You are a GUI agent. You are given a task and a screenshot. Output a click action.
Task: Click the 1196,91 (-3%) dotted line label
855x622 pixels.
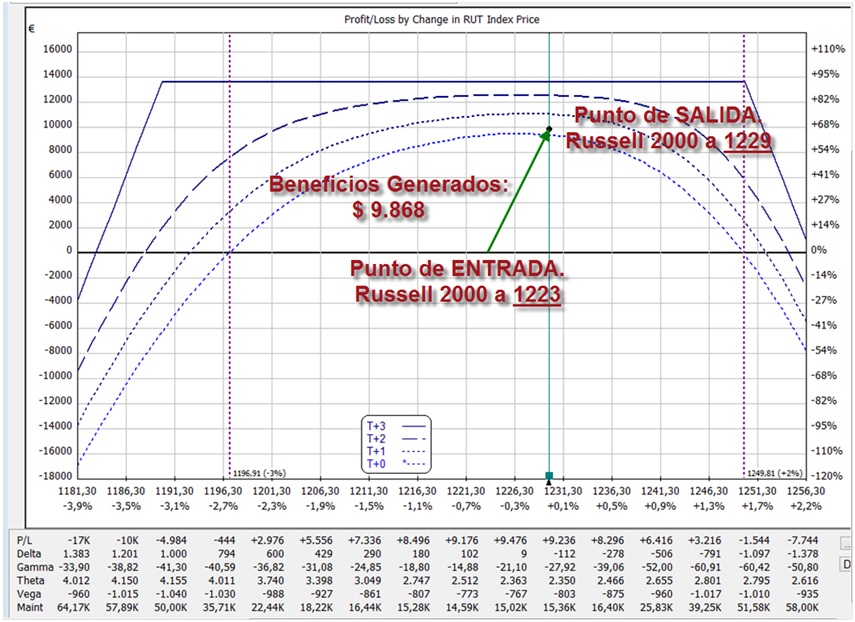(259, 473)
